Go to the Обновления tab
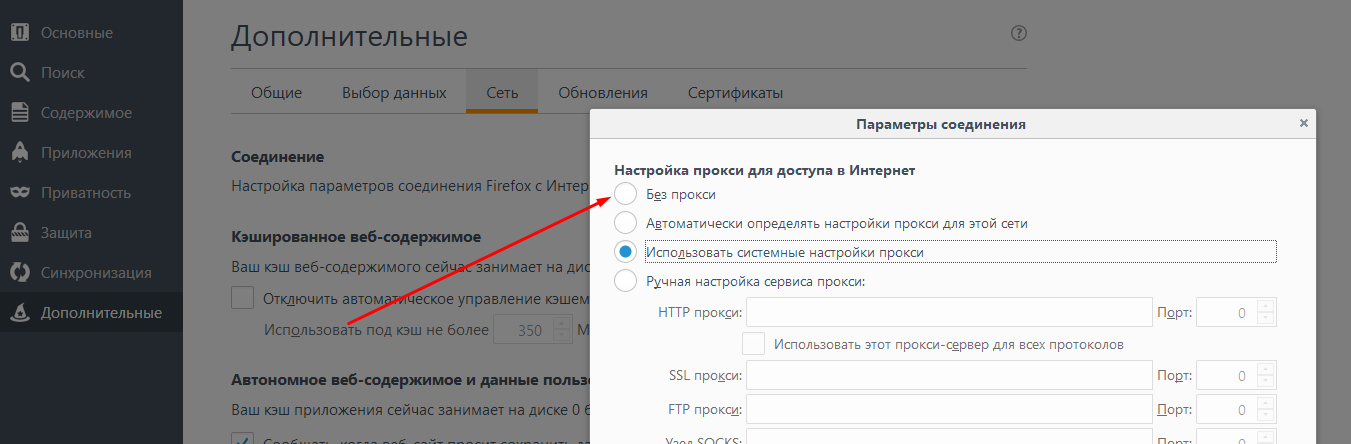Image resolution: width=1351 pixels, height=444 pixels. pyautogui.click(x=602, y=93)
